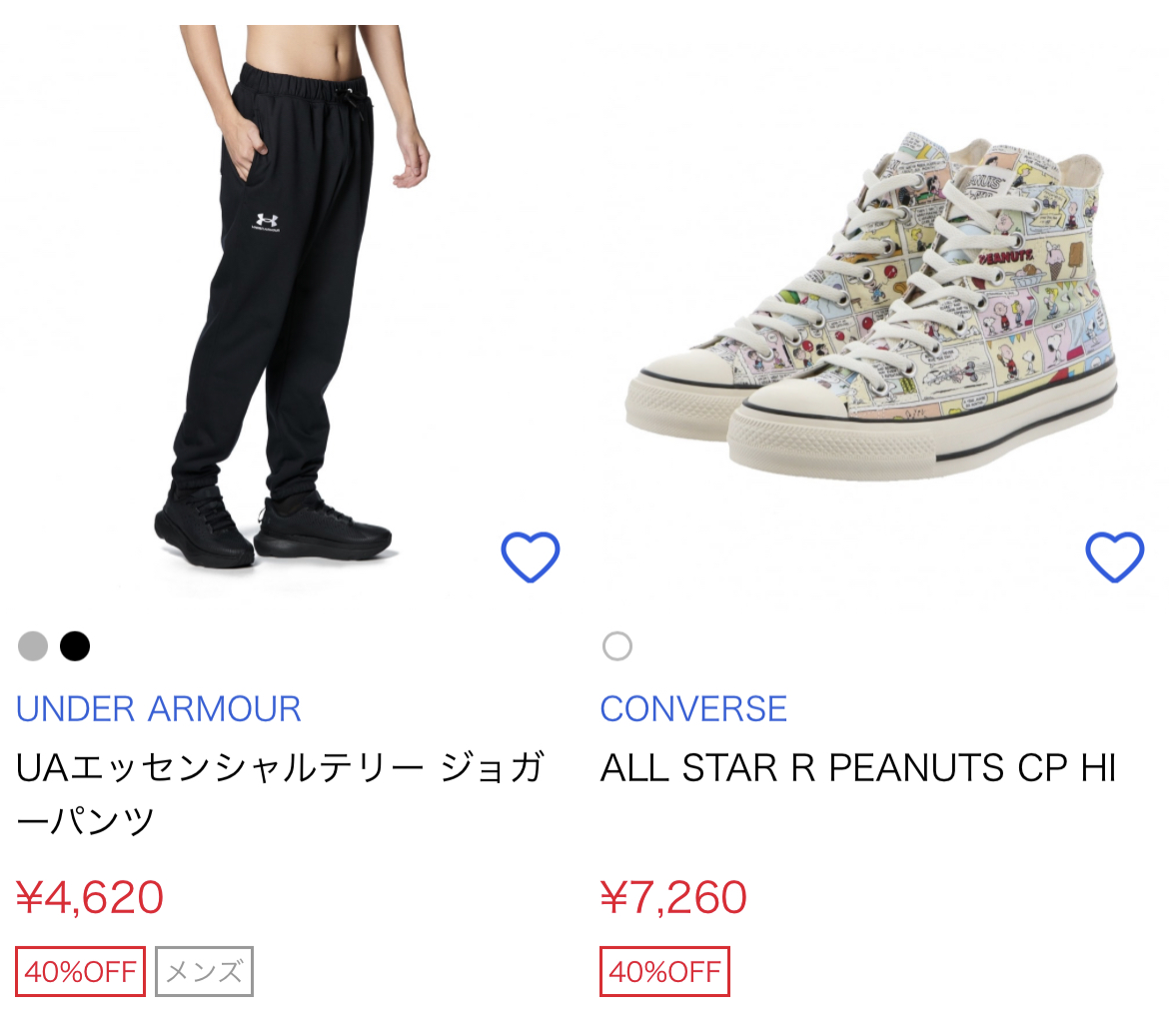This screenshot has height=1036, width=1169.
Task: Click the 40%OFF tag under ¥4,620
Action: coord(81,971)
